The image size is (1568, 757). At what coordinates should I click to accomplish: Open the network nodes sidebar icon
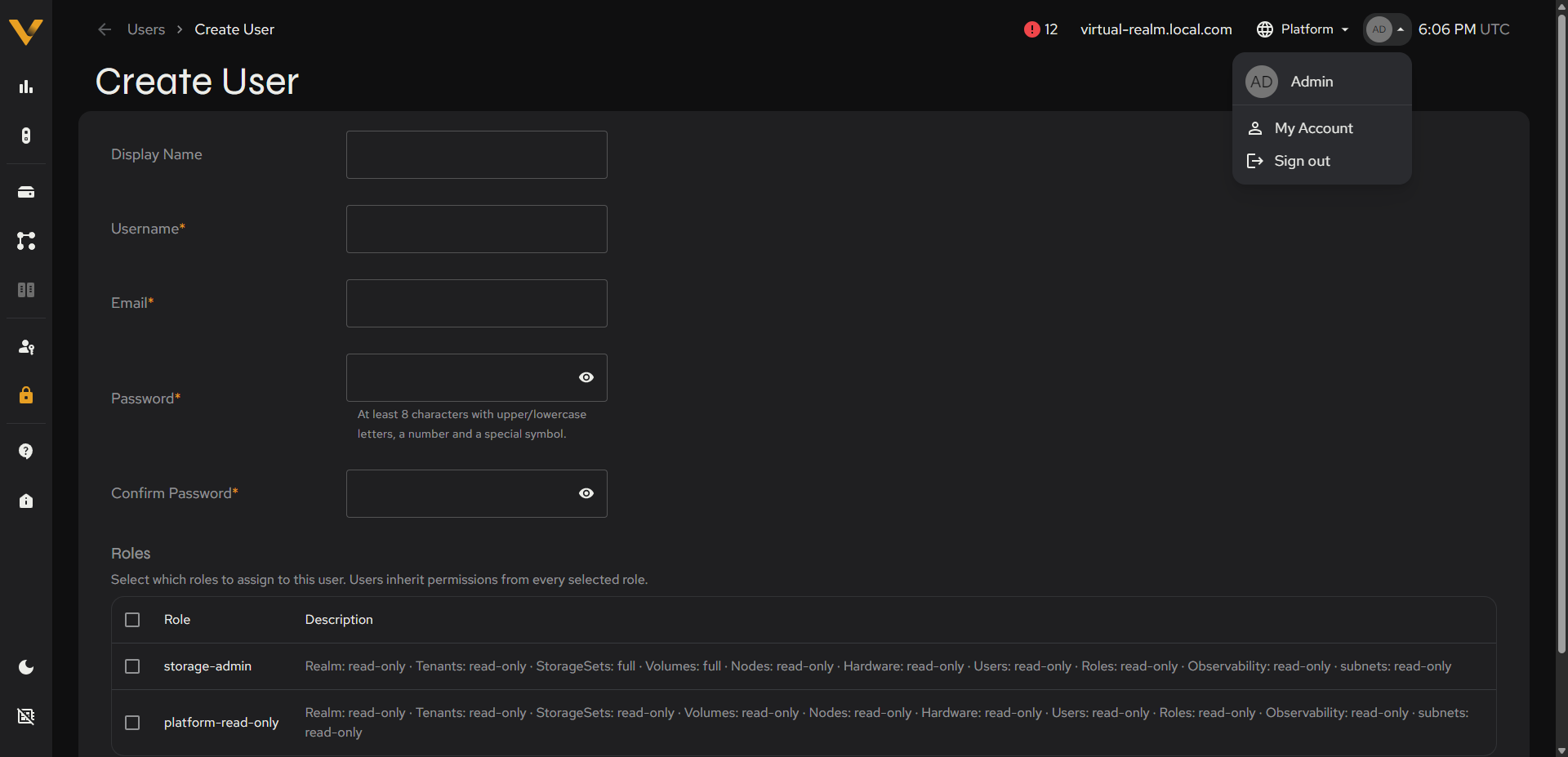point(26,241)
